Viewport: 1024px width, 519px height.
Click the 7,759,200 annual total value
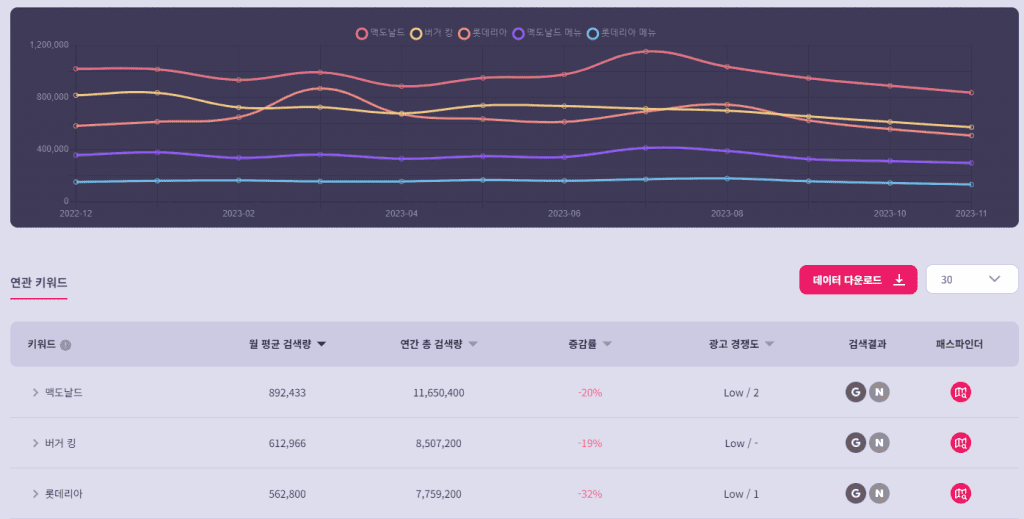tap(439, 495)
